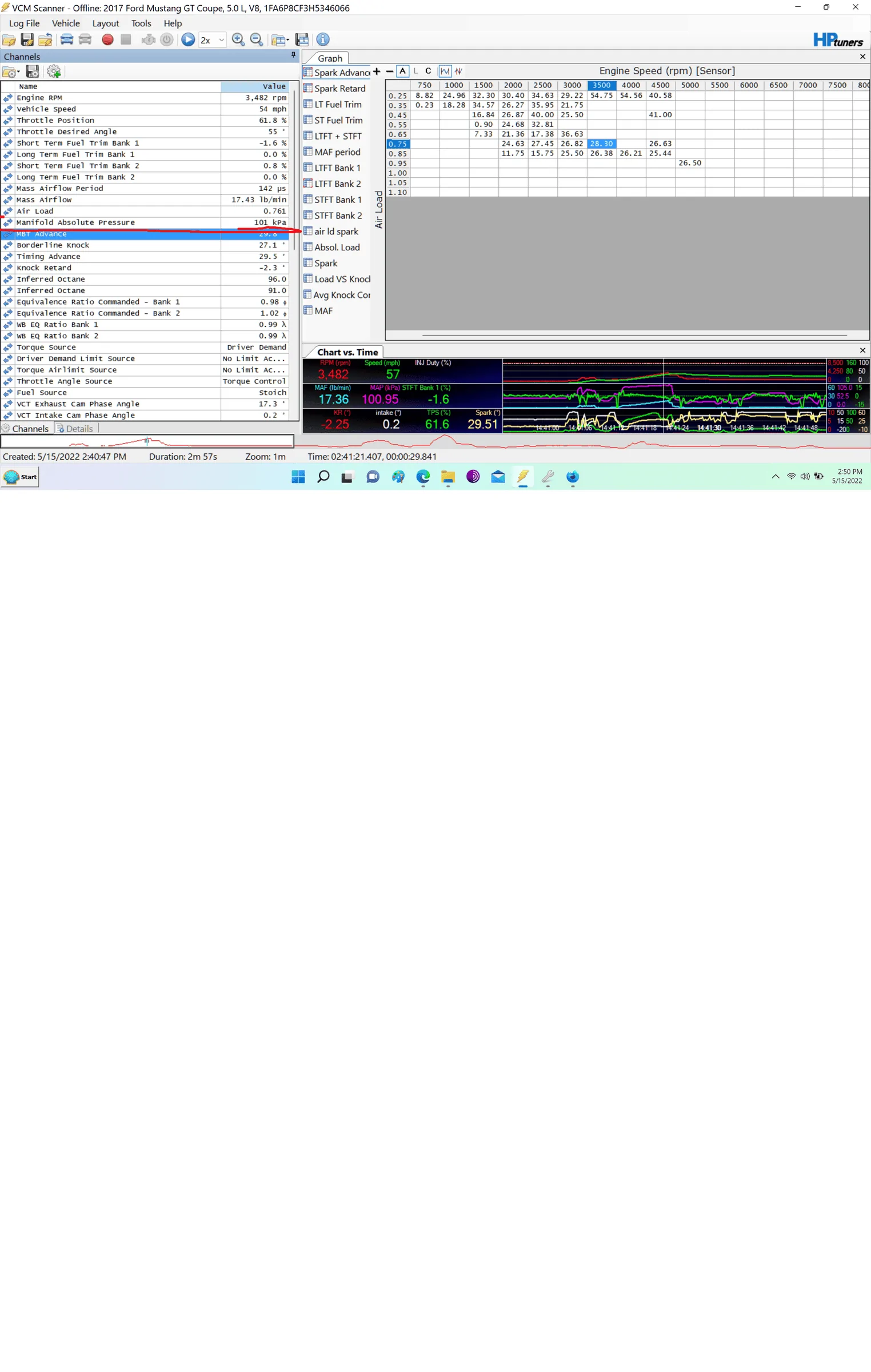Image resolution: width=871 pixels, height=1372 pixels.
Task: Select the ST Fuel Trim graph
Action: click(x=333, y=121)
